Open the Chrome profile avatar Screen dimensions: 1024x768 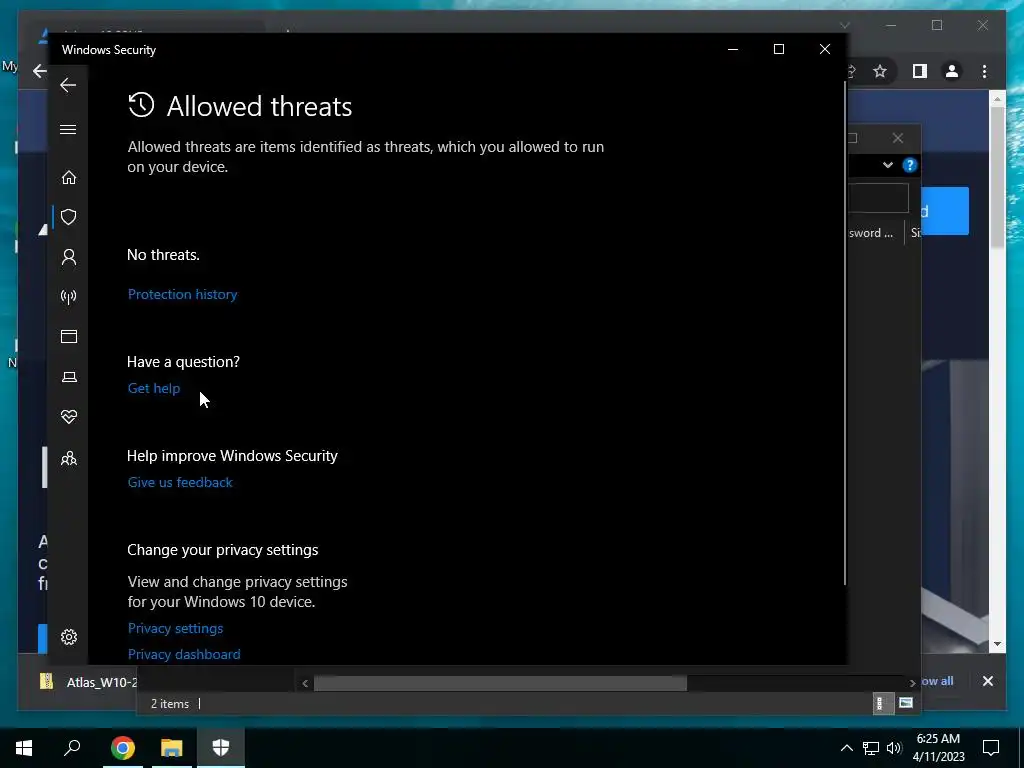pos(952,71)
